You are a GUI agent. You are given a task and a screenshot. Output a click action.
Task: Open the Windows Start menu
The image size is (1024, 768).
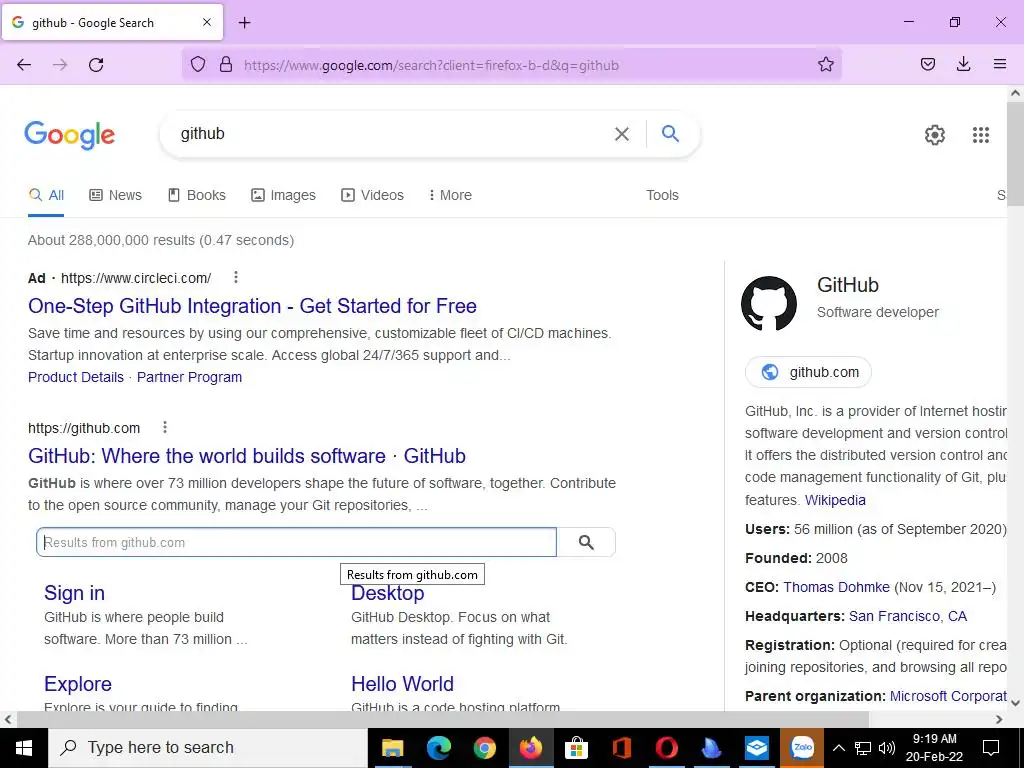tap(24, 748)
